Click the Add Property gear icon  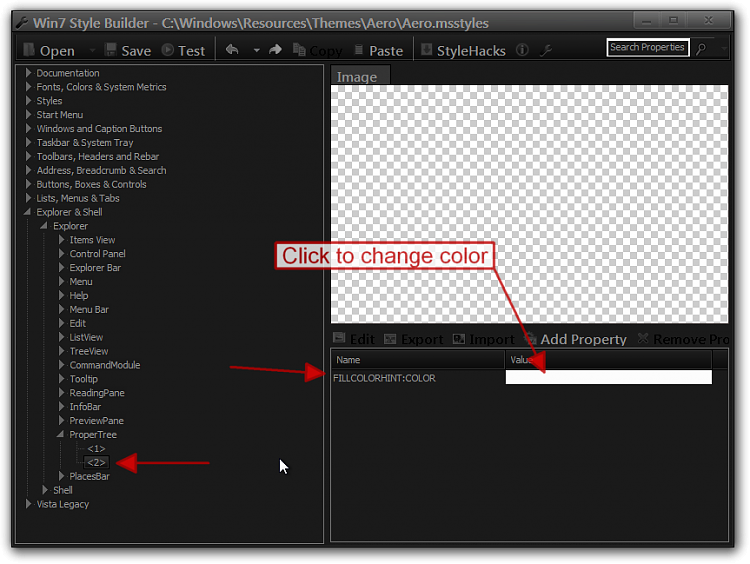click(530, 339)
